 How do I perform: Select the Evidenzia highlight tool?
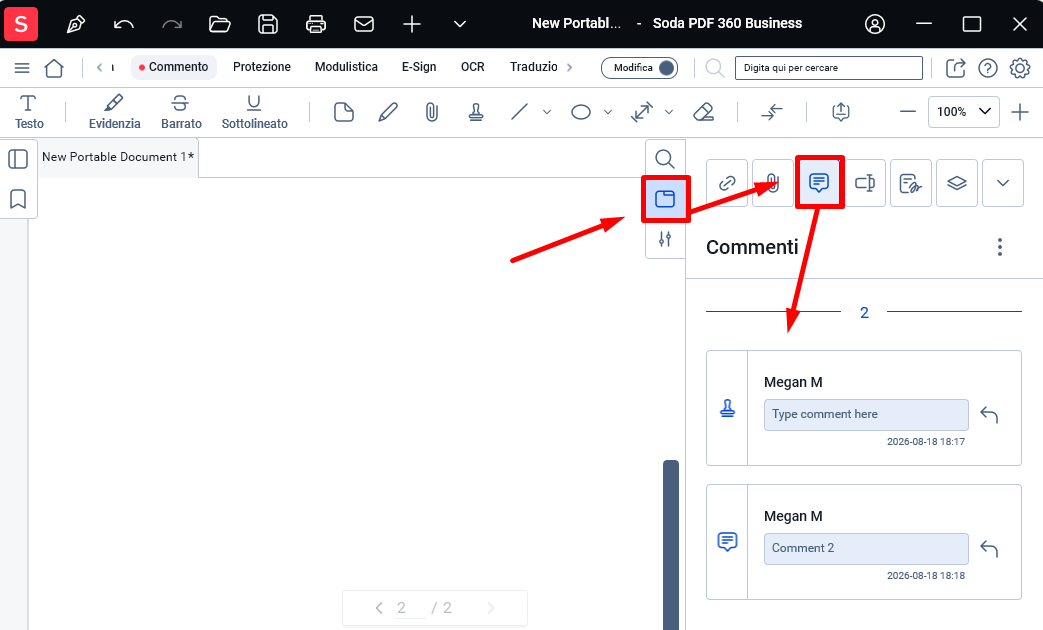[114, 112]
